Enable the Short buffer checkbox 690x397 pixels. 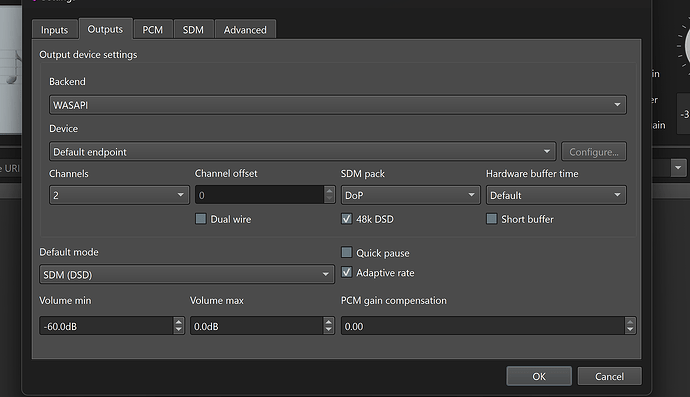tap(492, 219)
